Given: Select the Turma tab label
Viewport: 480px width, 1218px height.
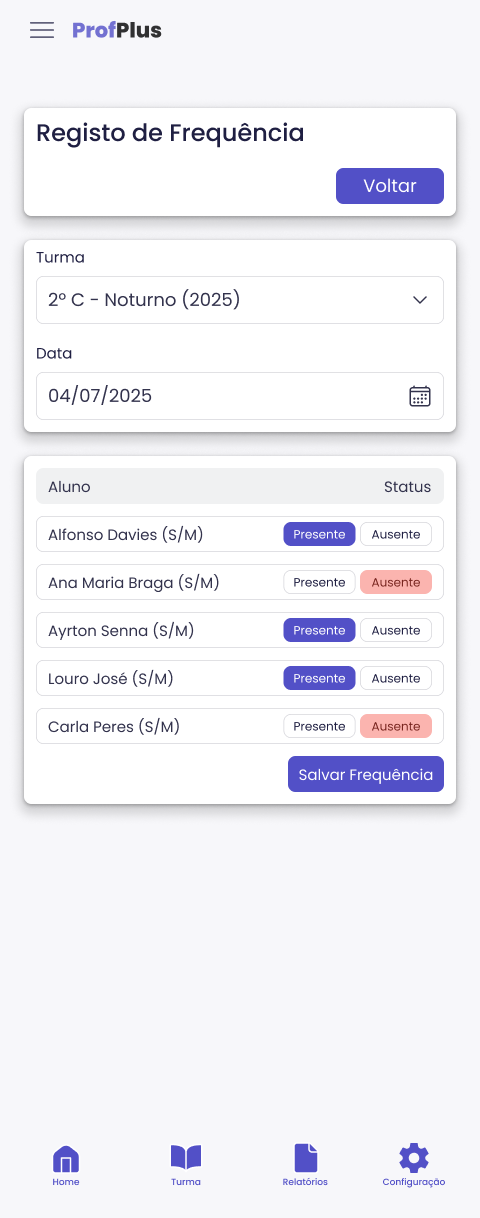Looking at the screenshot, I should click(x=186, y=1182).
